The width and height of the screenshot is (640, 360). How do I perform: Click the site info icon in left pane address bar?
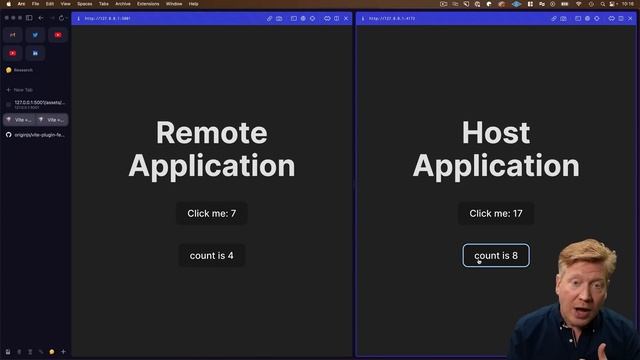pos(78,18)
